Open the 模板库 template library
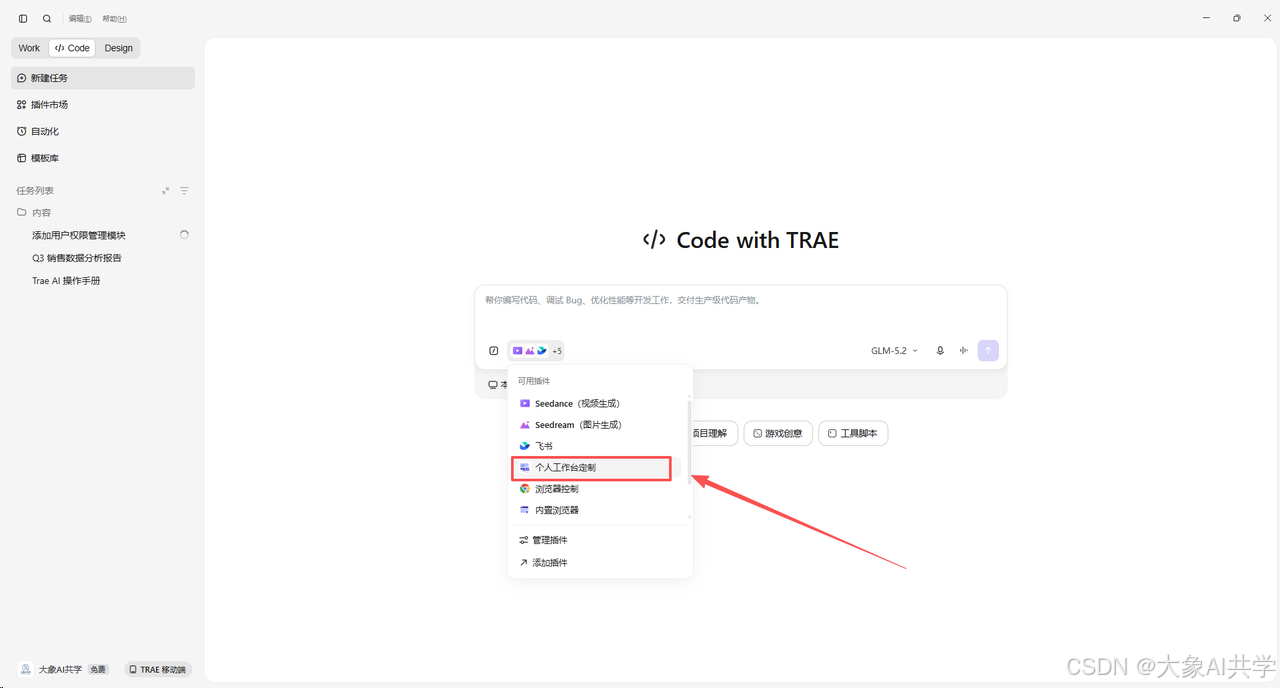Viewport: 1280px width, 688px height. pyautogui.click(x=103, y=158)
